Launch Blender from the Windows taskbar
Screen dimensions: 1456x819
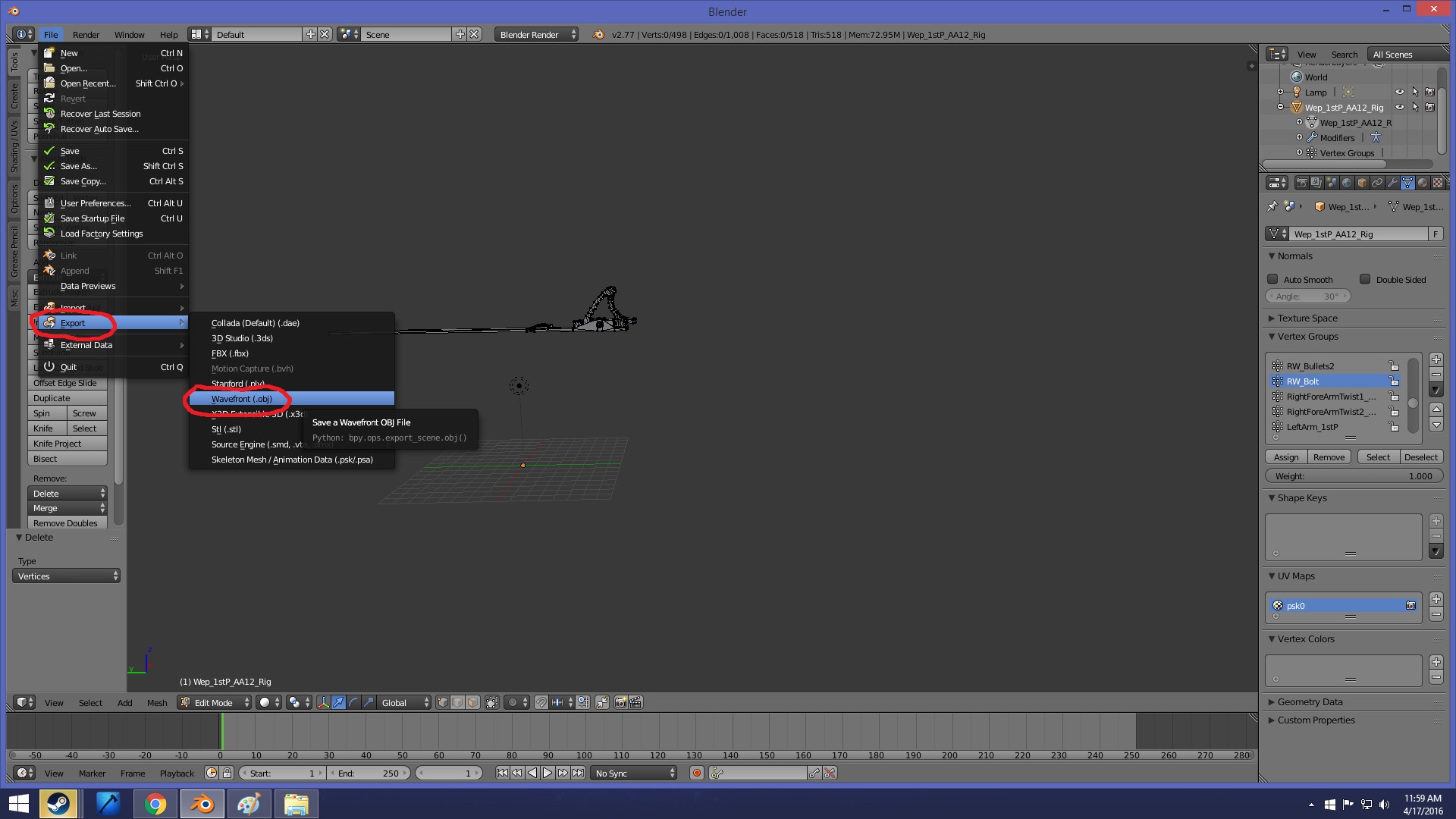pyautogui.click(x=202, y=804)
